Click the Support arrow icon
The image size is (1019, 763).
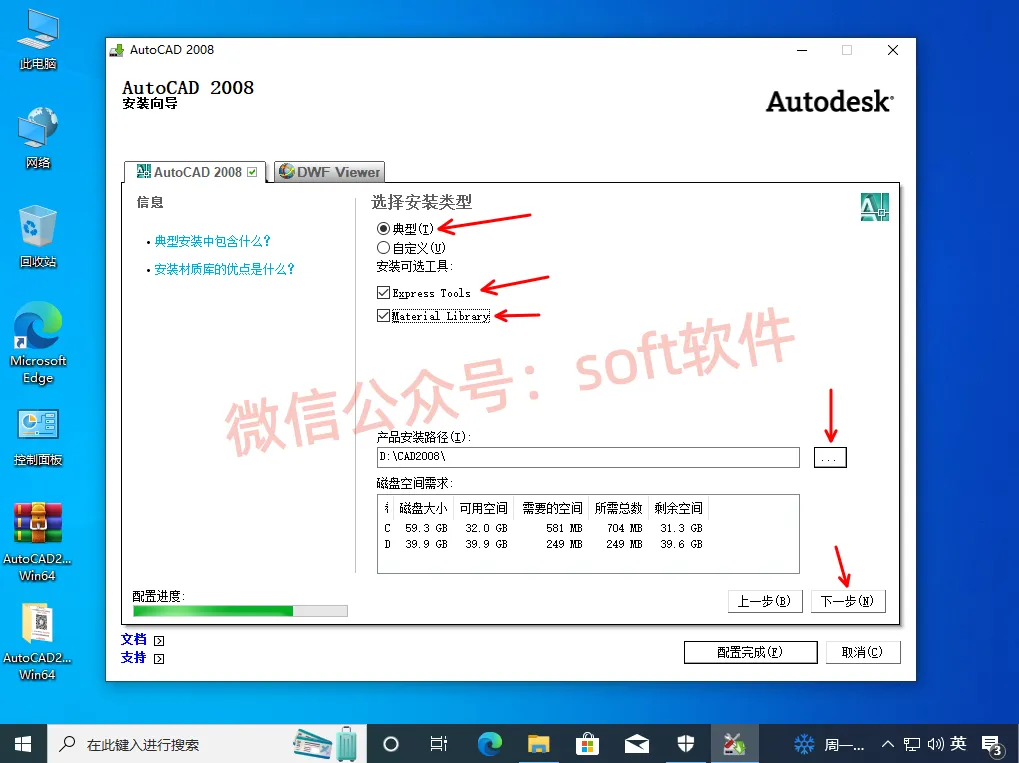(x=159, y=659)
